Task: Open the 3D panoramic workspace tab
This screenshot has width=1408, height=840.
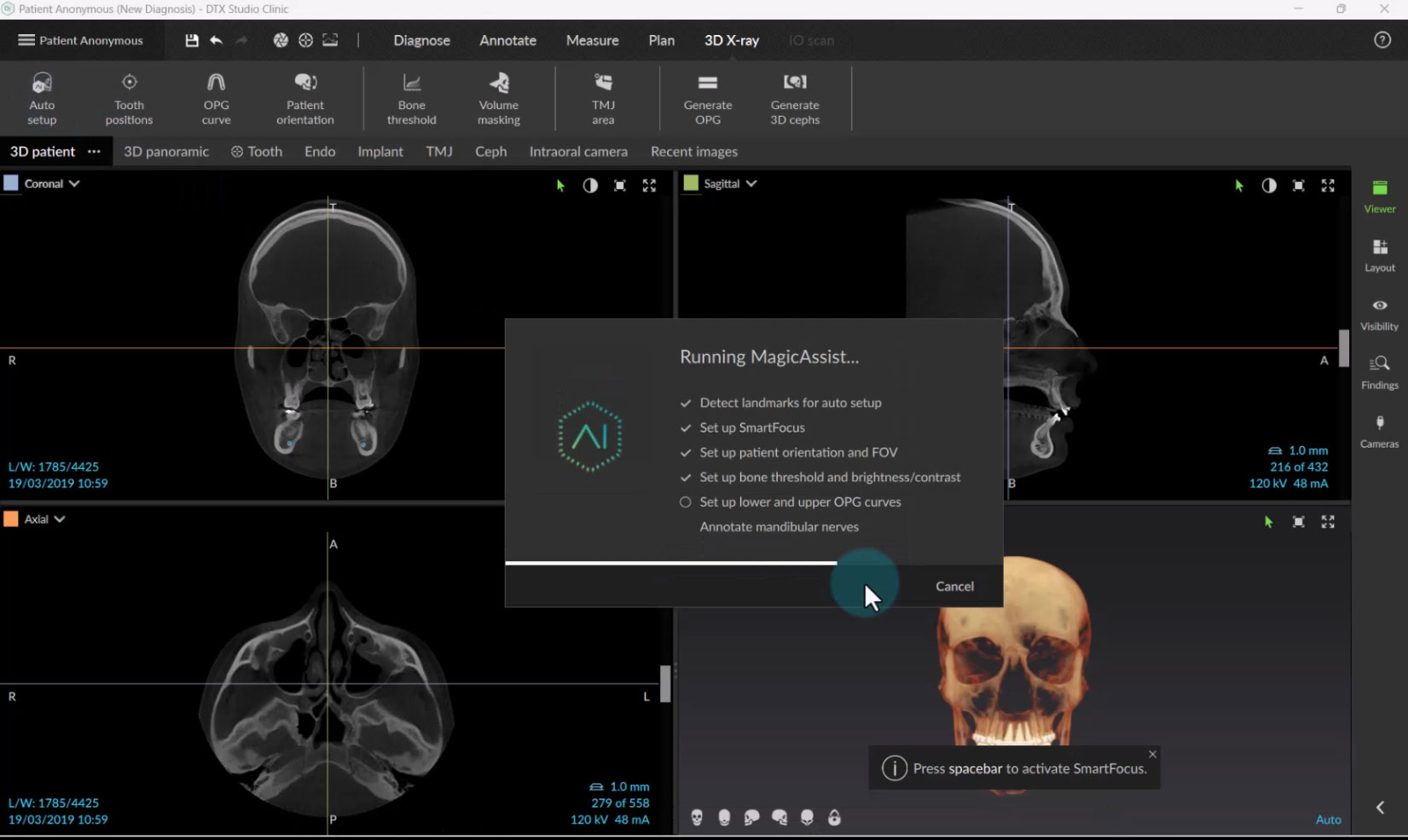Action: click(166, 151)
